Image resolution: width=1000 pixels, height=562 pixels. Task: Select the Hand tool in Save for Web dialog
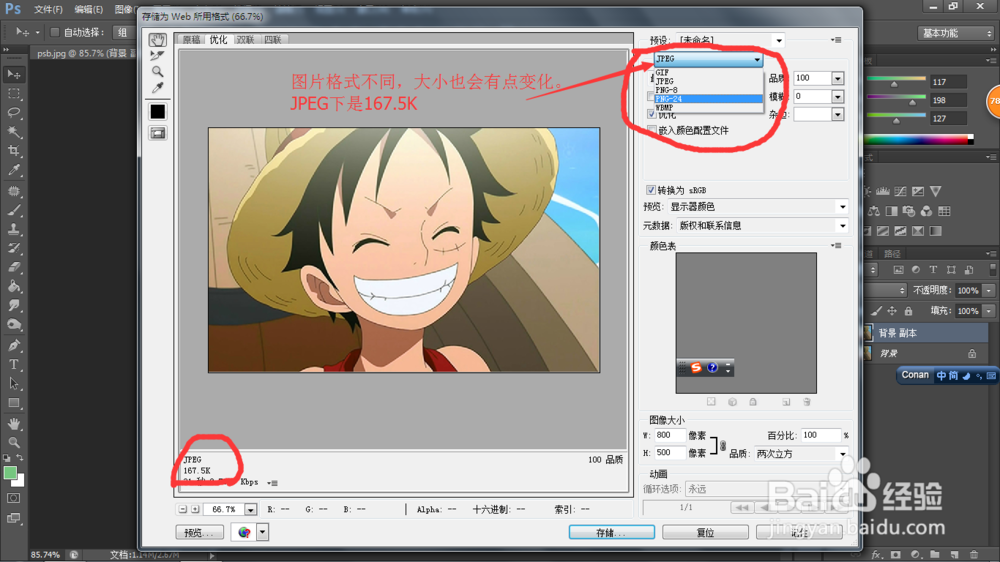157,40
